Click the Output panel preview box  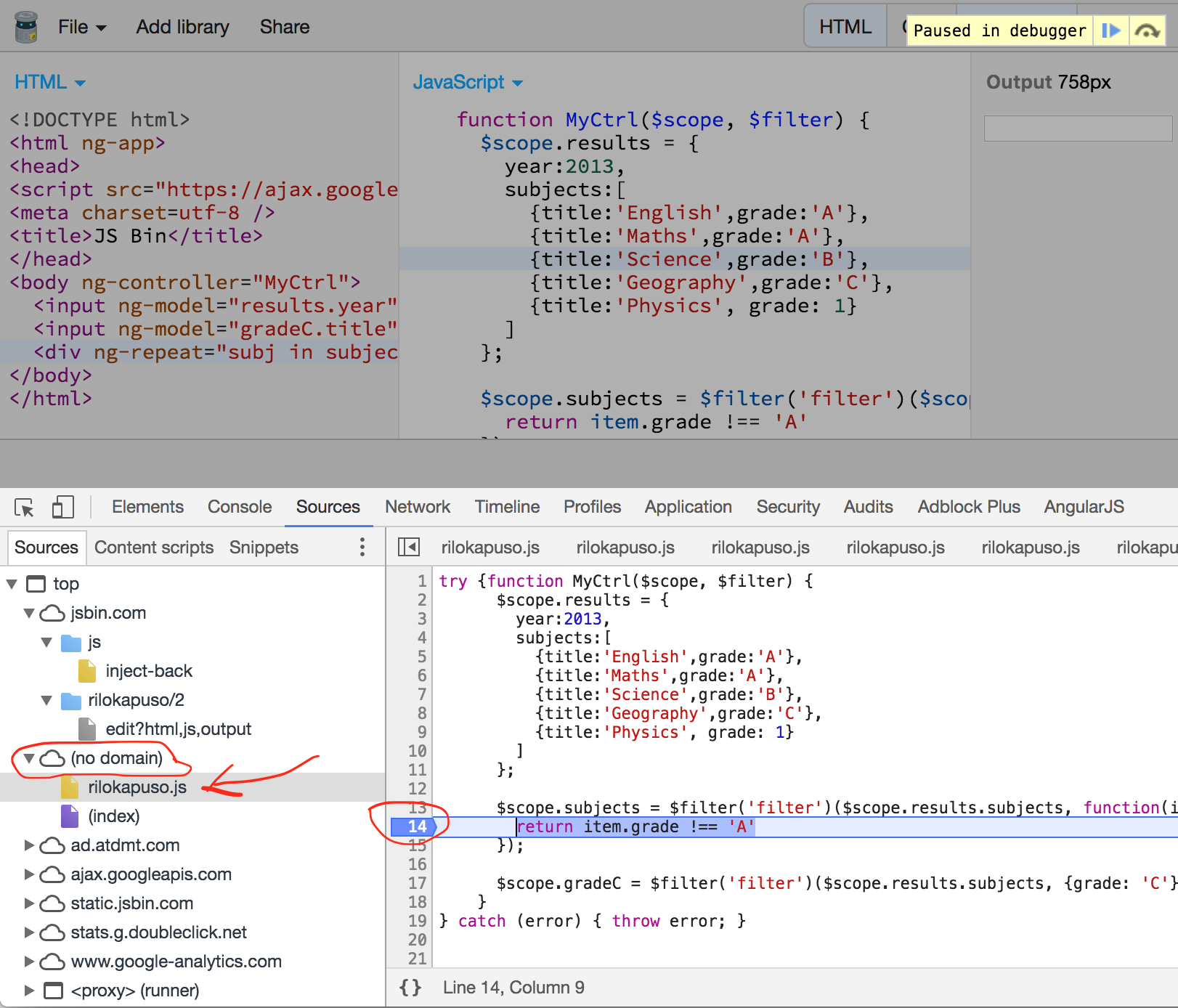(1079, 129)
